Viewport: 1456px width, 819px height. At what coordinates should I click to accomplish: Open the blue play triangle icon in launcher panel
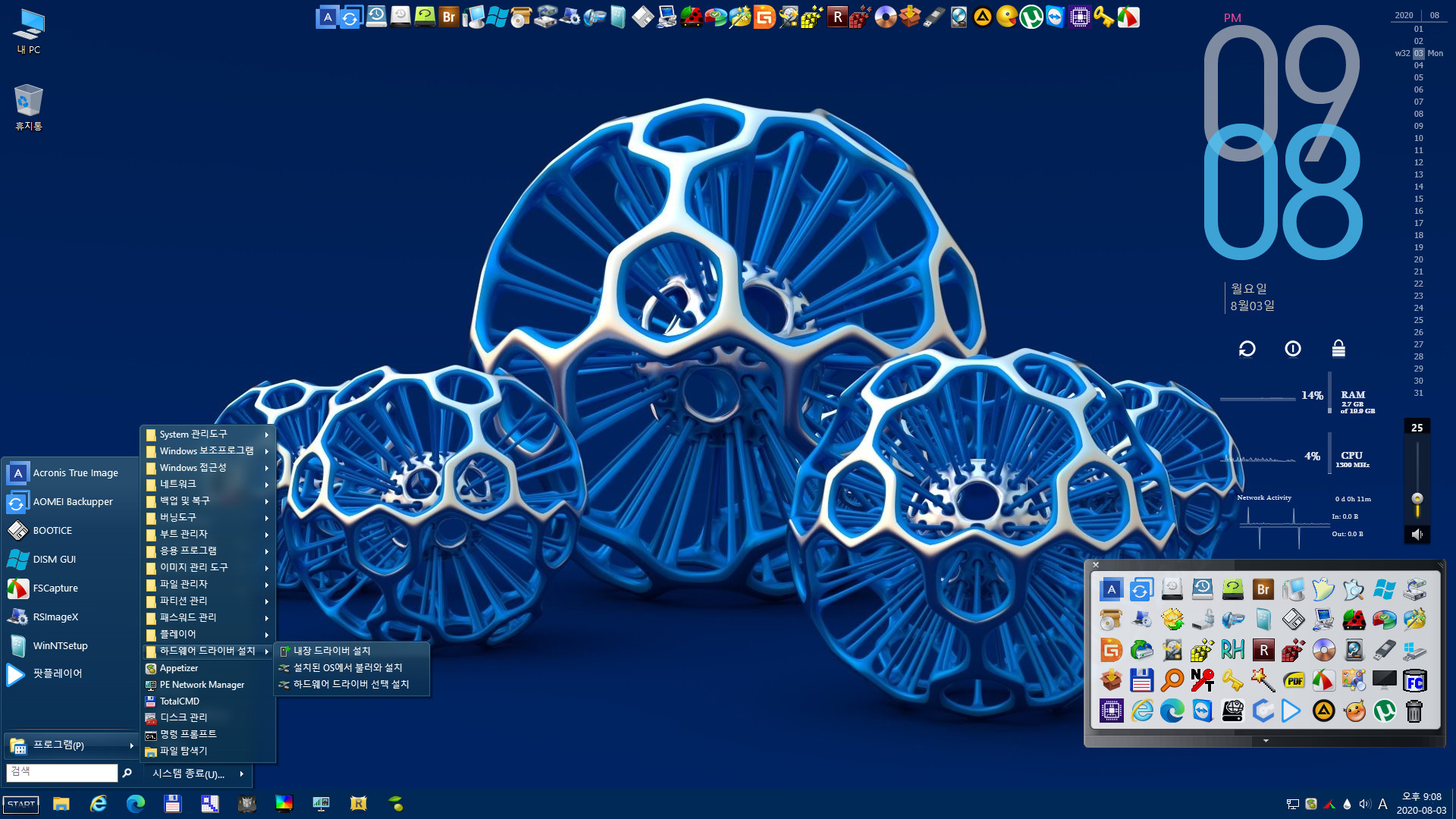click(x=1290, y=711)
